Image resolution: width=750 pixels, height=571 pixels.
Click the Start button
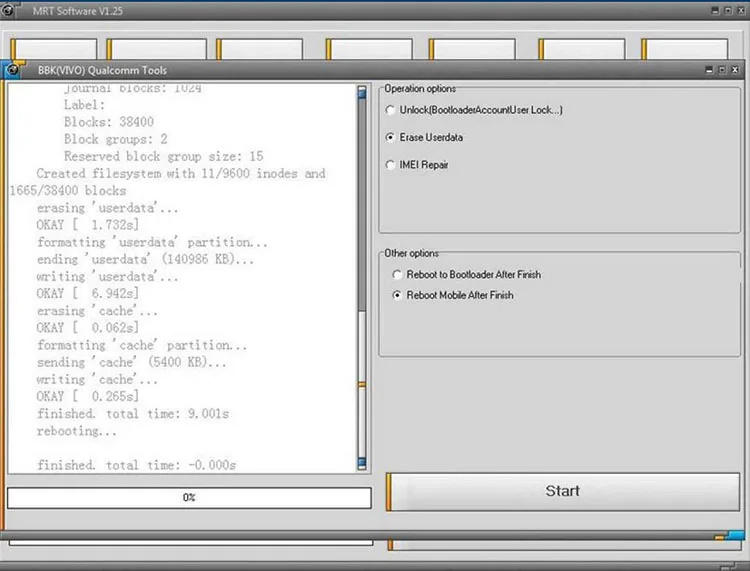[x=562, y=491]
